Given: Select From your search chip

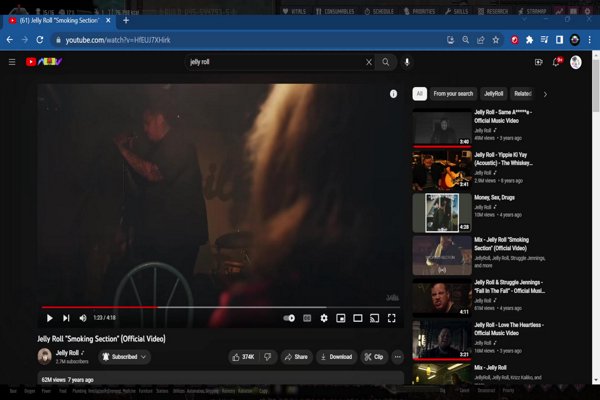Looking at the screenshot, I should click(453, 94).
